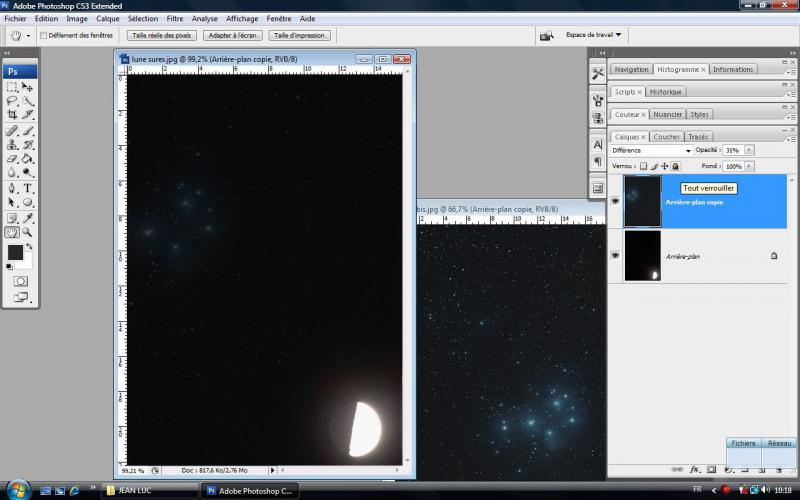Select the Pen tool

tap(12, 188)
